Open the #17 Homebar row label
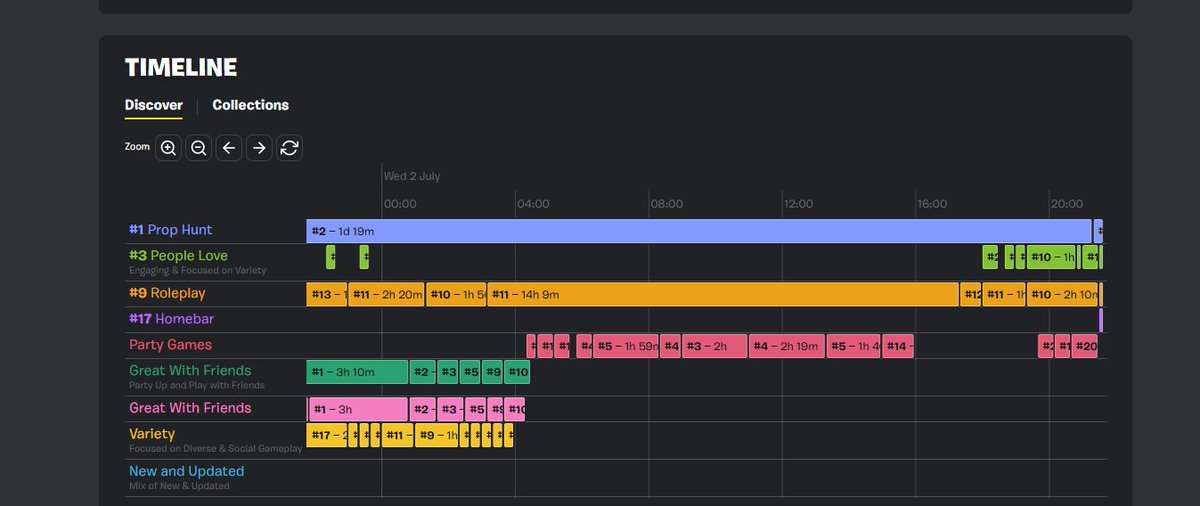This screenshot has width=1200, height=506. point(171,319)
